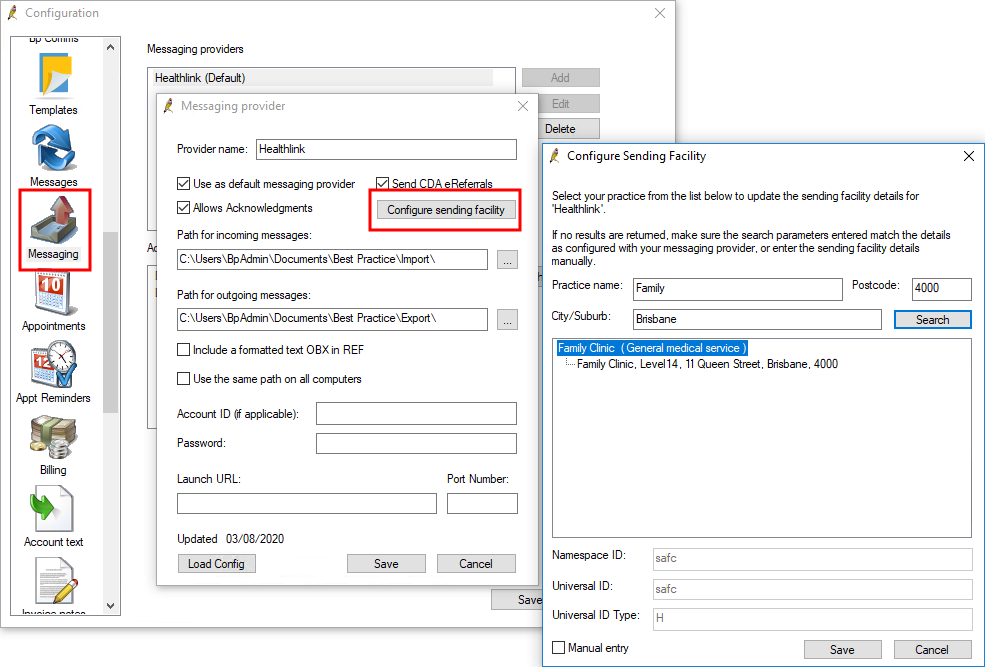
Task: Cancel the Configure Sending Facility dialog
Action: coord(932,649)
